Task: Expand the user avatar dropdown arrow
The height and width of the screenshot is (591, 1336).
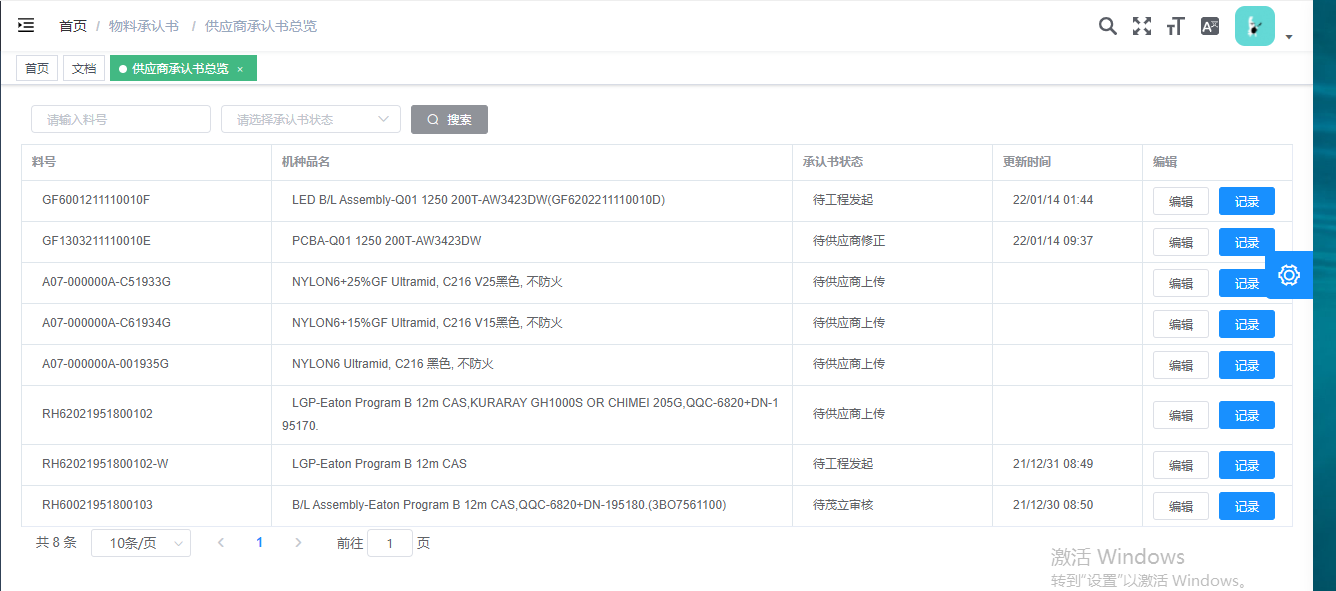Action: 1289,37
